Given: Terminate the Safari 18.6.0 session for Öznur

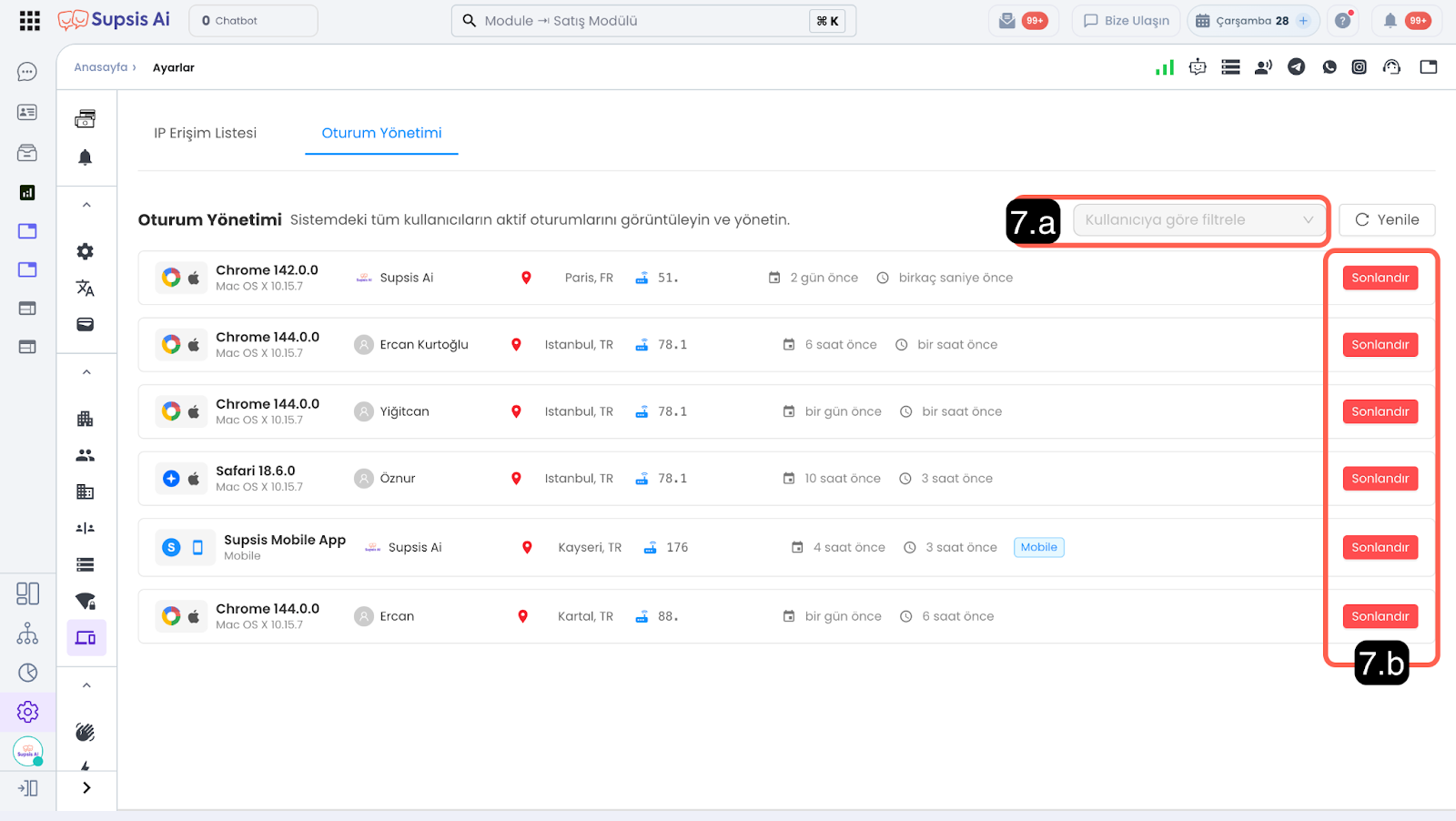Looking at the screenshot, I should [x=1380, y=479].
